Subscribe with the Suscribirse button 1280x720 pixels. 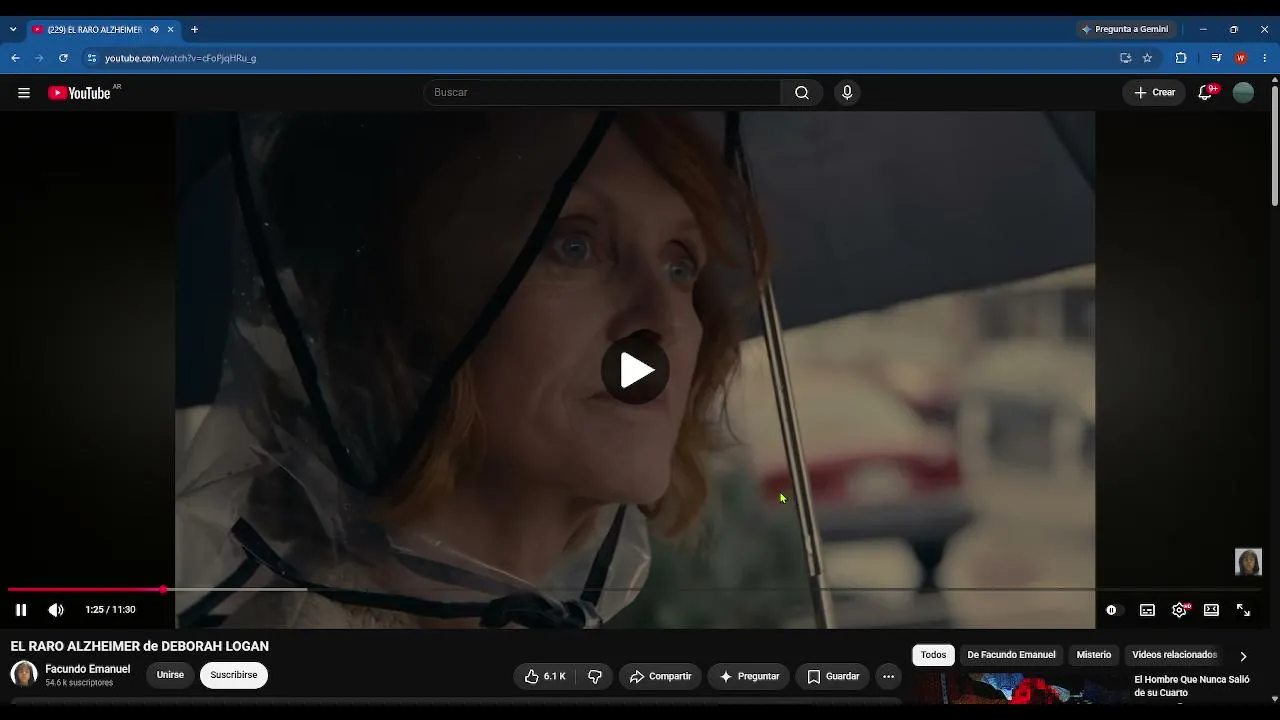click(234, 675)
